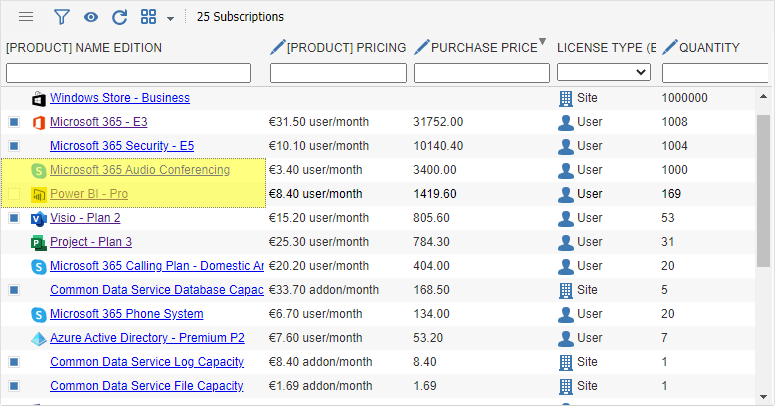
Task: Expand the view options dropdown arrow
Action: click(171, 19)
